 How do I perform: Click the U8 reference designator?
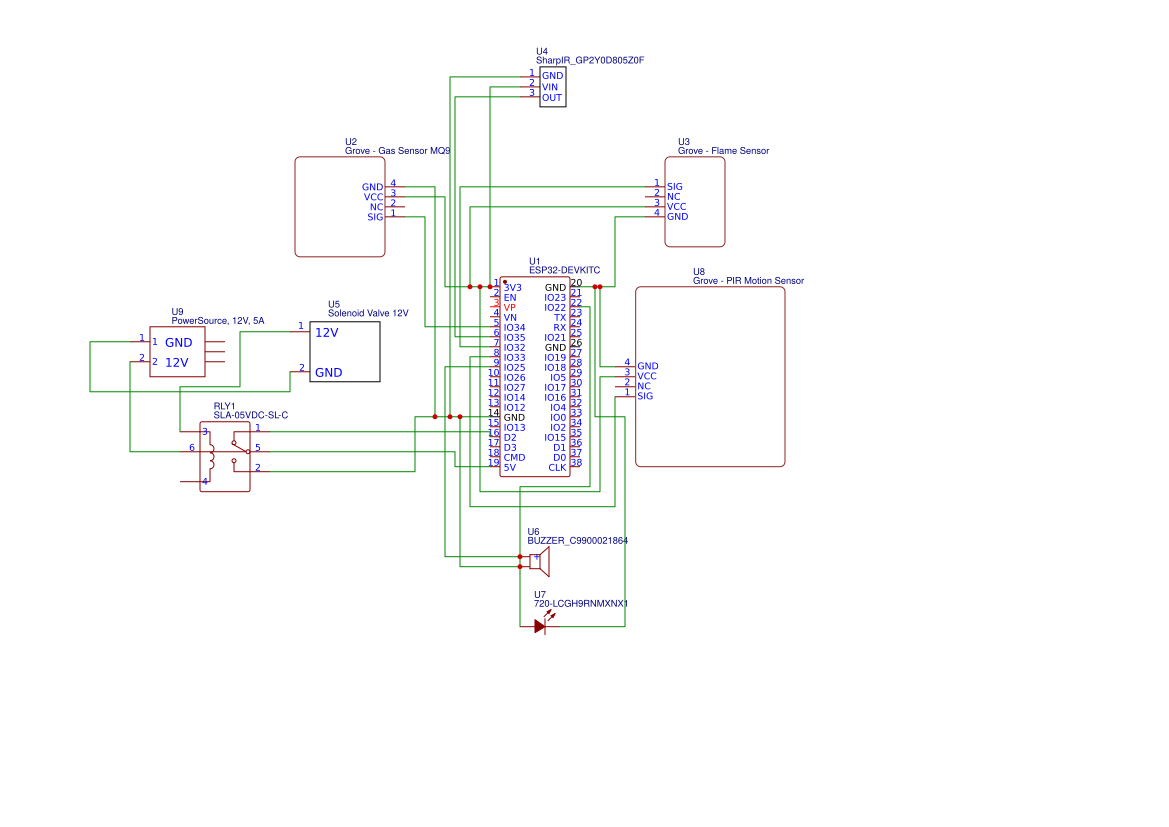click(x=699, y=272)
